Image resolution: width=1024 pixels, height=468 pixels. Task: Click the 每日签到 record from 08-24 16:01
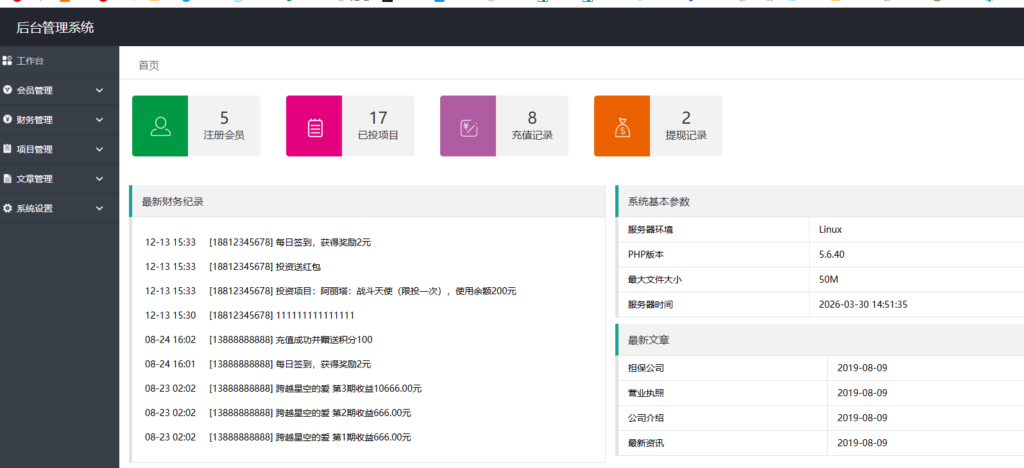click(258, 364)
